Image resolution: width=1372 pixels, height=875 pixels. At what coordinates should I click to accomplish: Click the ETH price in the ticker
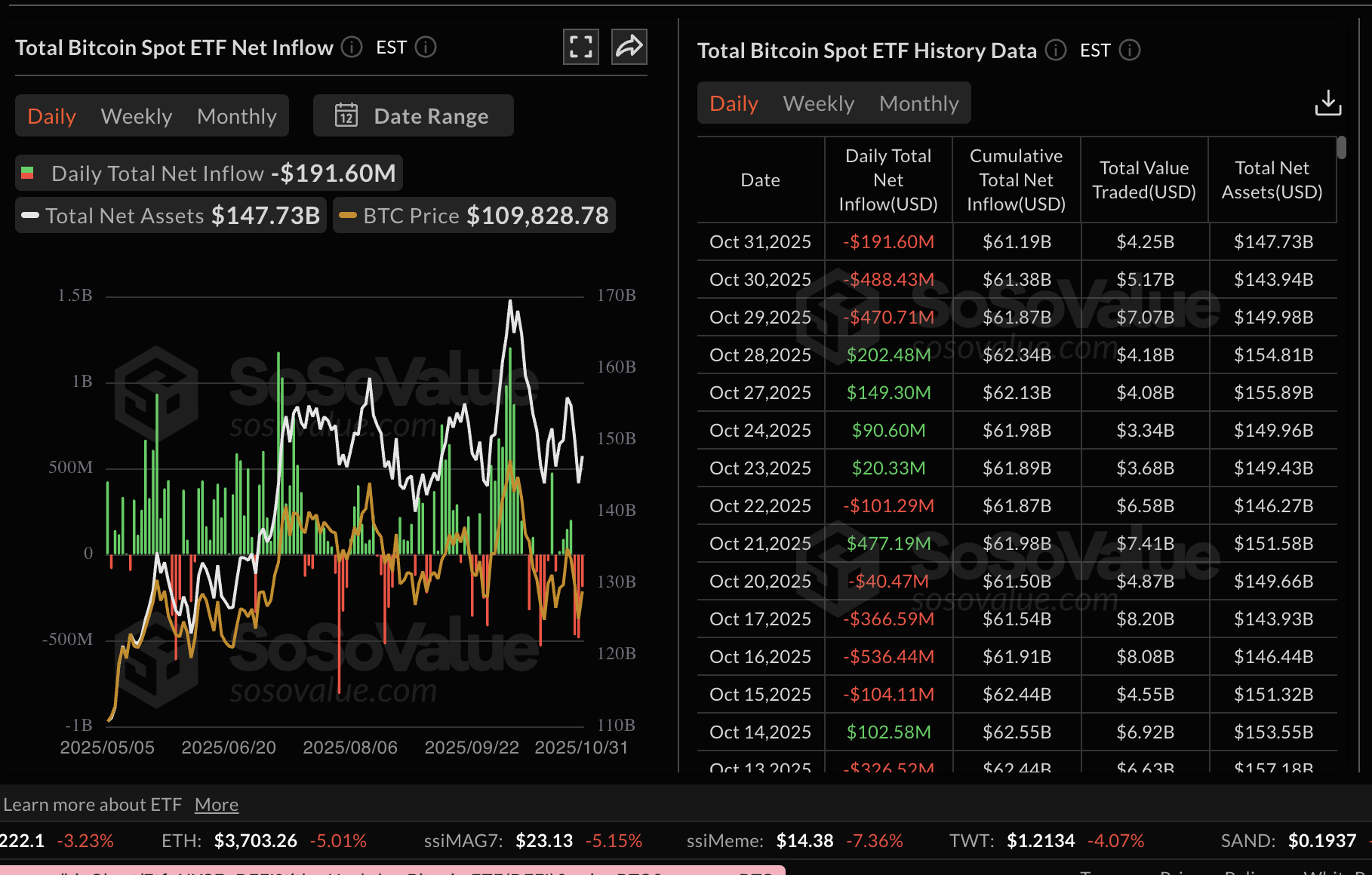pos(255,840)
